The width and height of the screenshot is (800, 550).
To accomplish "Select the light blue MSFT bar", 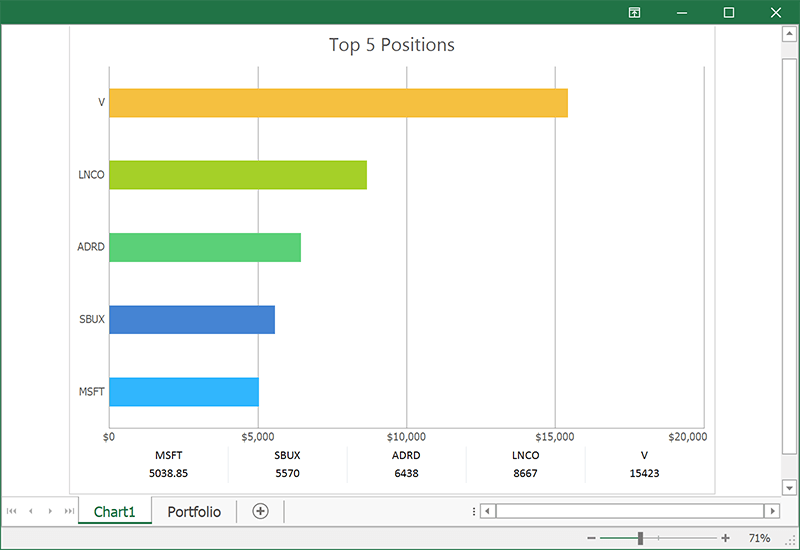I will click(183, 391).
